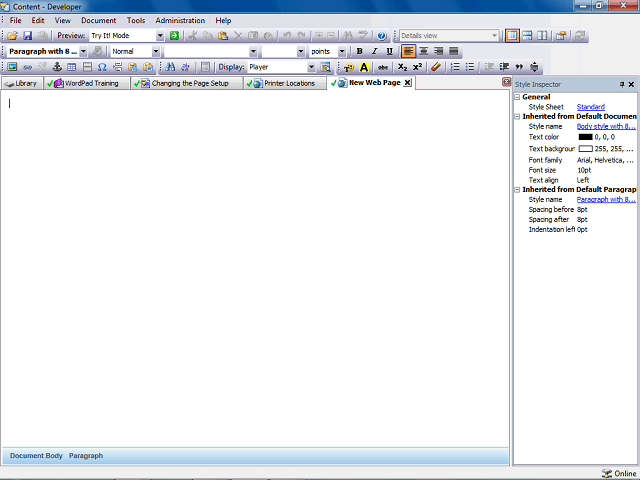The image size is (640, 480).
Task: Click the vertical split layout icon
Action: pos(542,36)
